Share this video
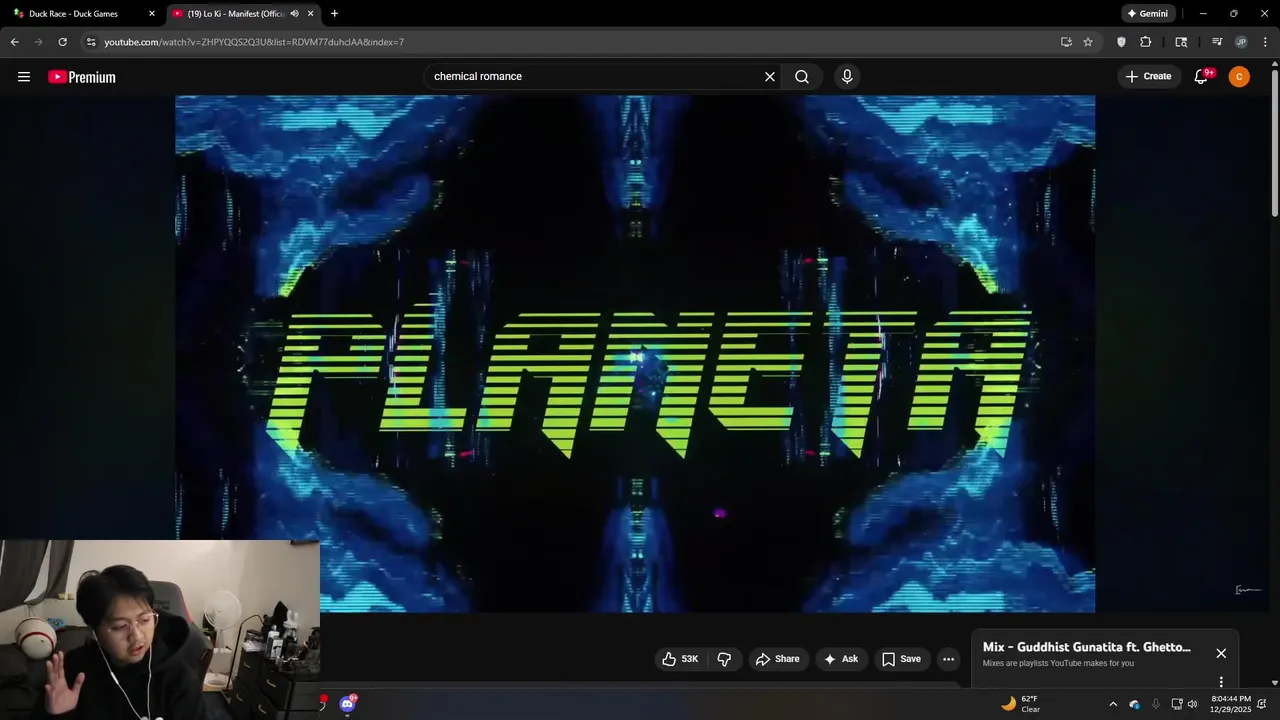Screen dimensions: 1280x720 tap(778, 659)
